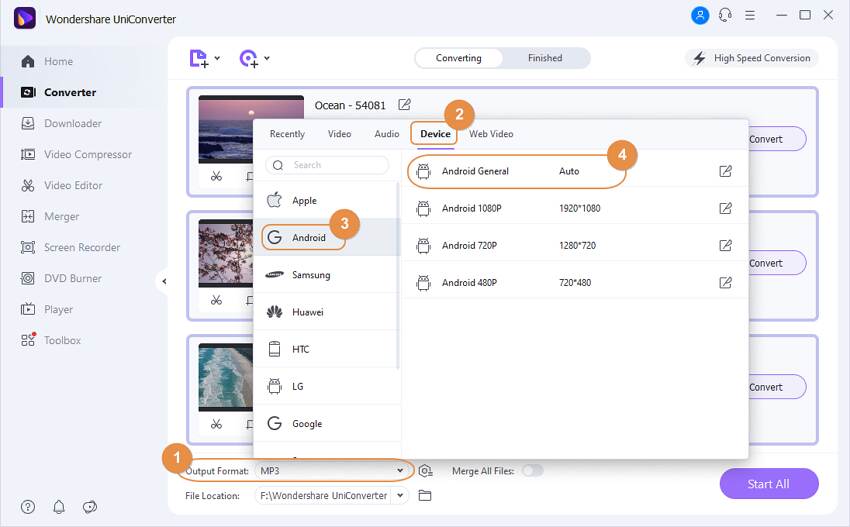Choose Google device category

(x=326, y=423)
